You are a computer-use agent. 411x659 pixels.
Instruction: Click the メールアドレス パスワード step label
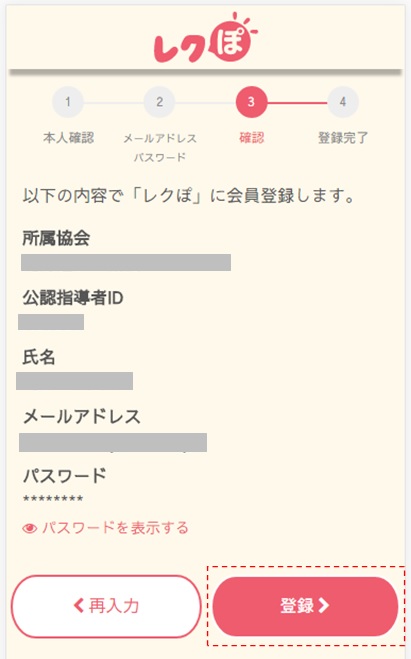[160, 148]
